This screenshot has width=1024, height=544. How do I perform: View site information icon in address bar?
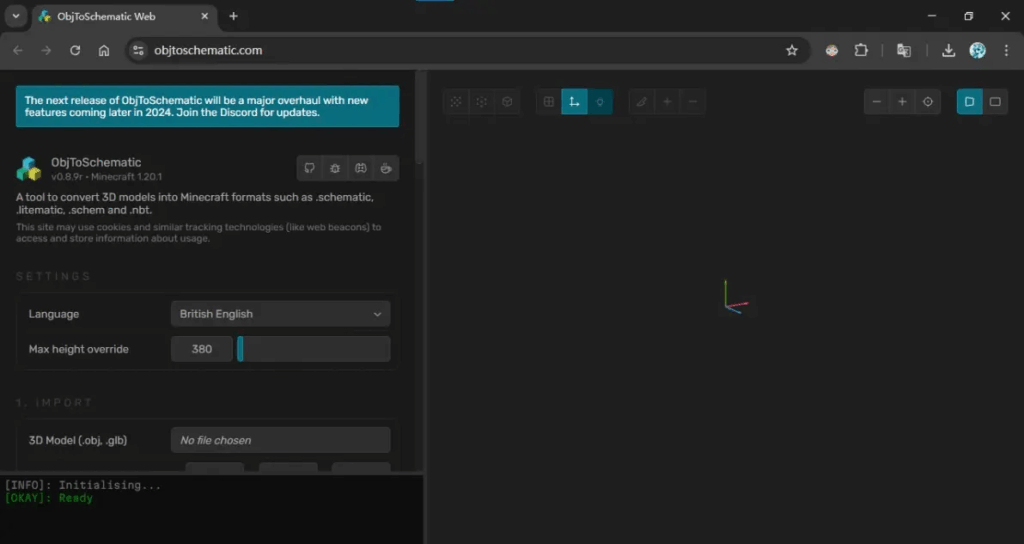coord(138,50)
